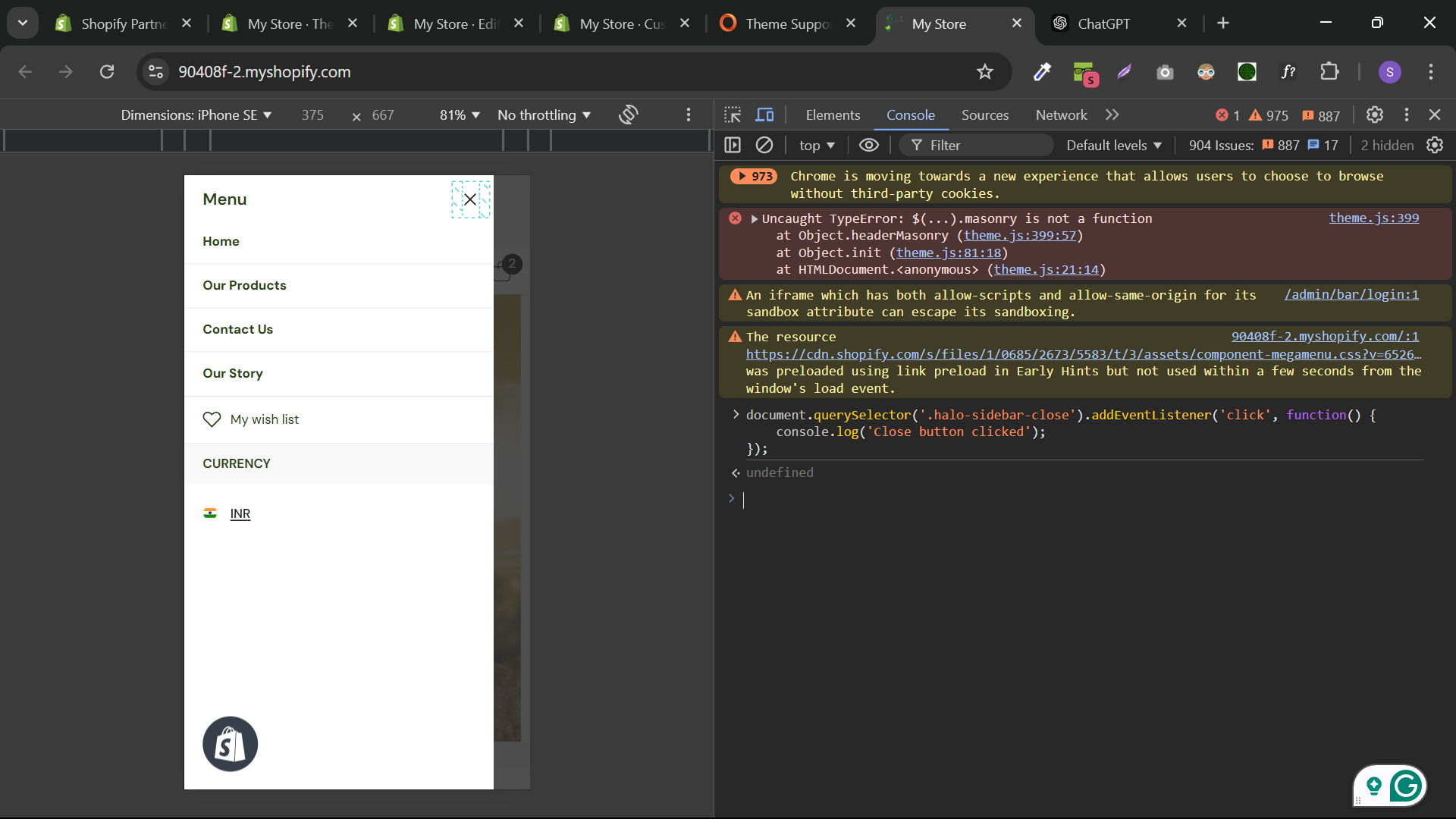The width and height of the screenshot is (1456, 819).
Task: Open DevTools settings gear icon
Action: pyautogui.click(x=1374, y=115)
